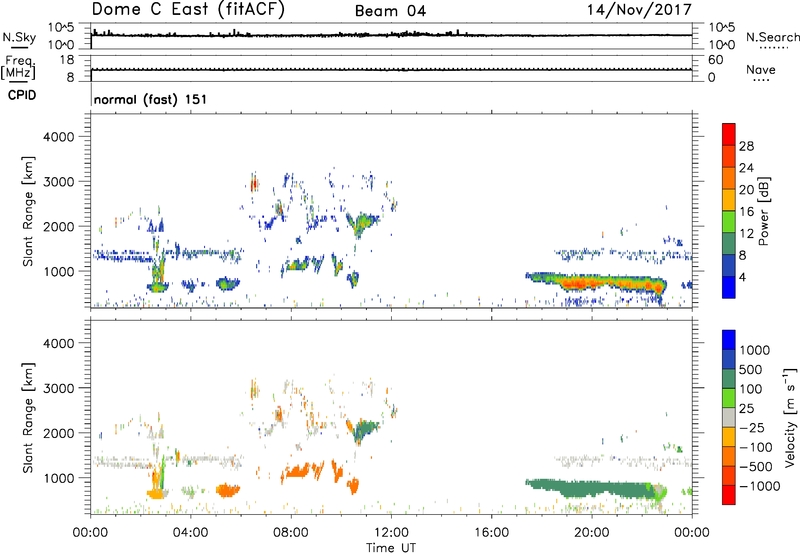Click the '60' tick right of frequency panel
Screen dimensions: 800x554
point(715,60)
